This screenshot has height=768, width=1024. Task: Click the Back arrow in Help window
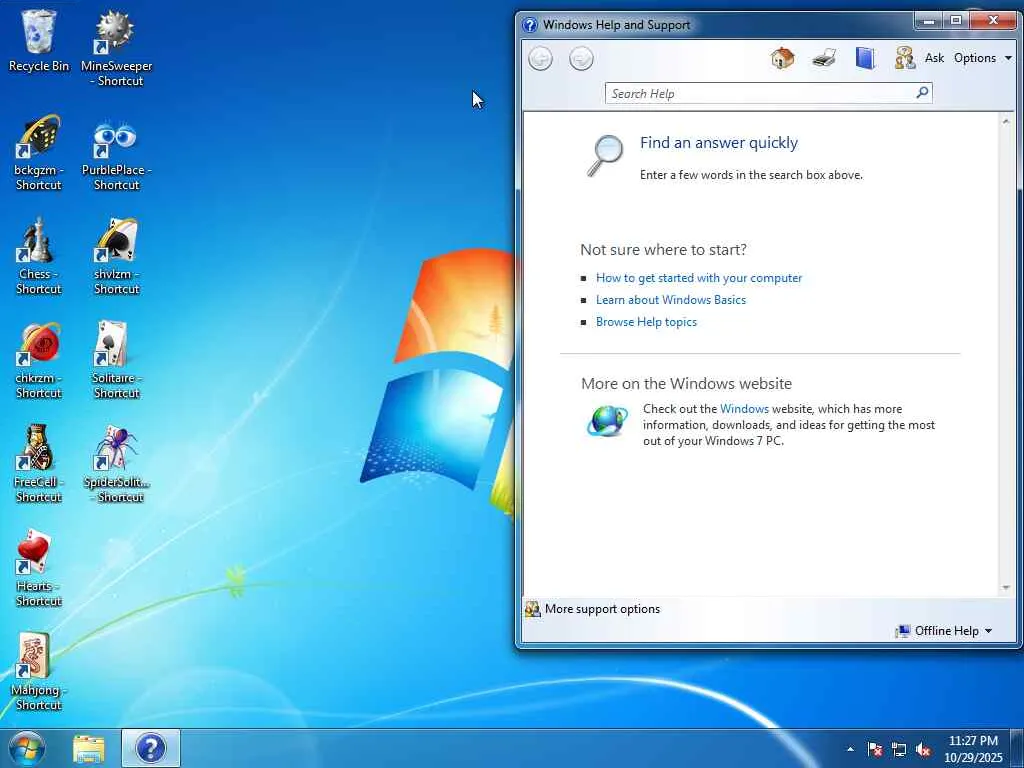(x=540, y=59)
